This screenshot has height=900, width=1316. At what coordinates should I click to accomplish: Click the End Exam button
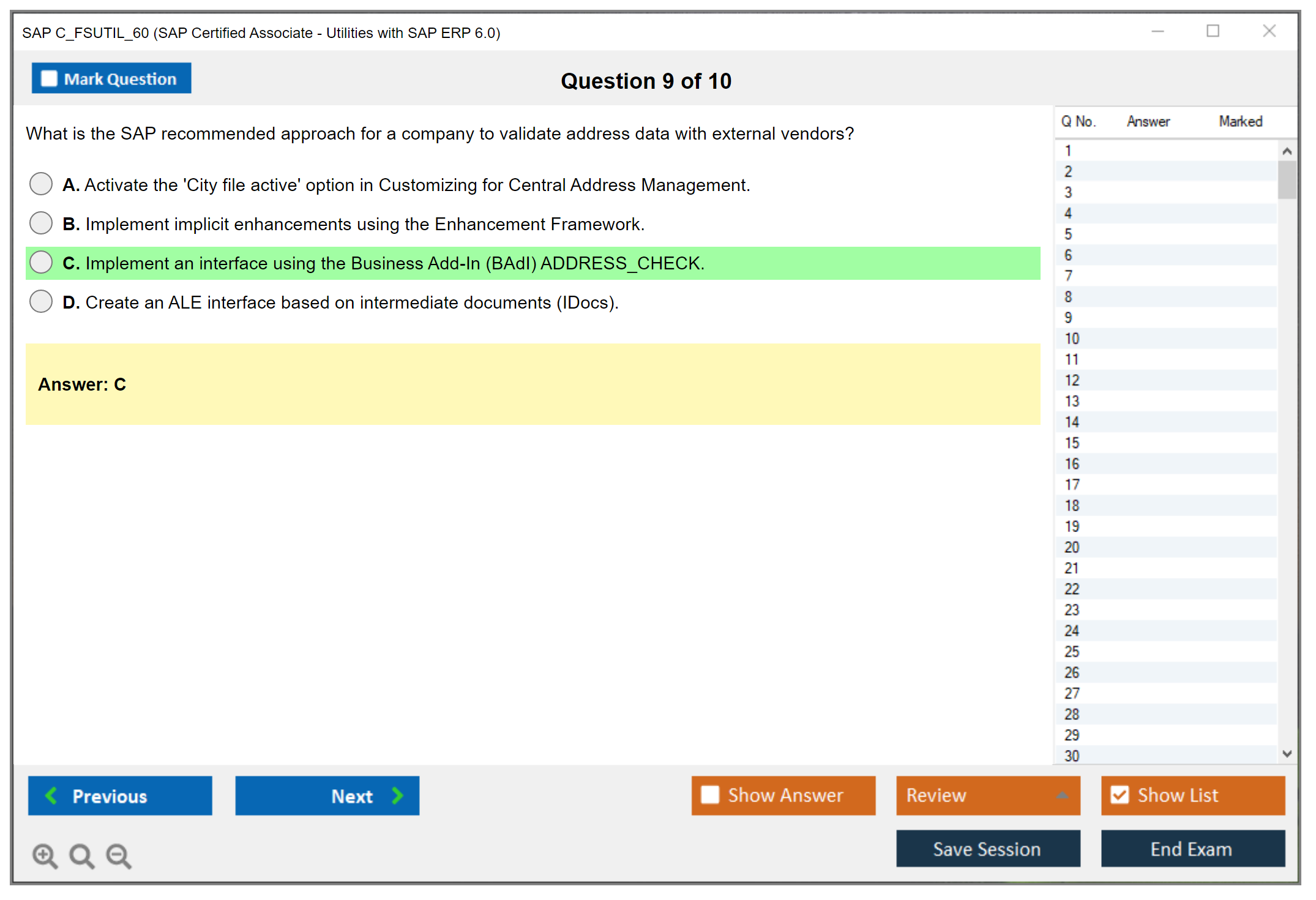1192,849
